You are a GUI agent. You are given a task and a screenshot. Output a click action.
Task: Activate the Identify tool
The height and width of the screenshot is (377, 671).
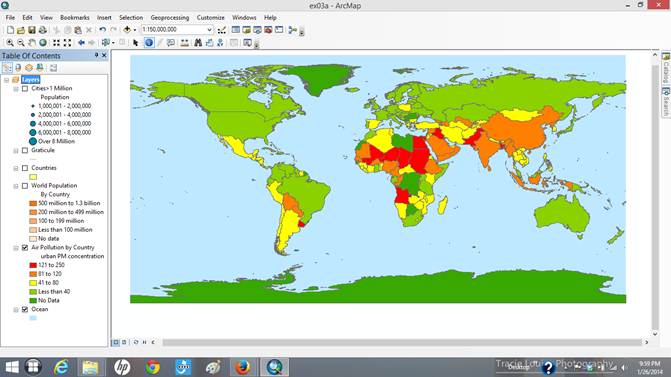148,43
